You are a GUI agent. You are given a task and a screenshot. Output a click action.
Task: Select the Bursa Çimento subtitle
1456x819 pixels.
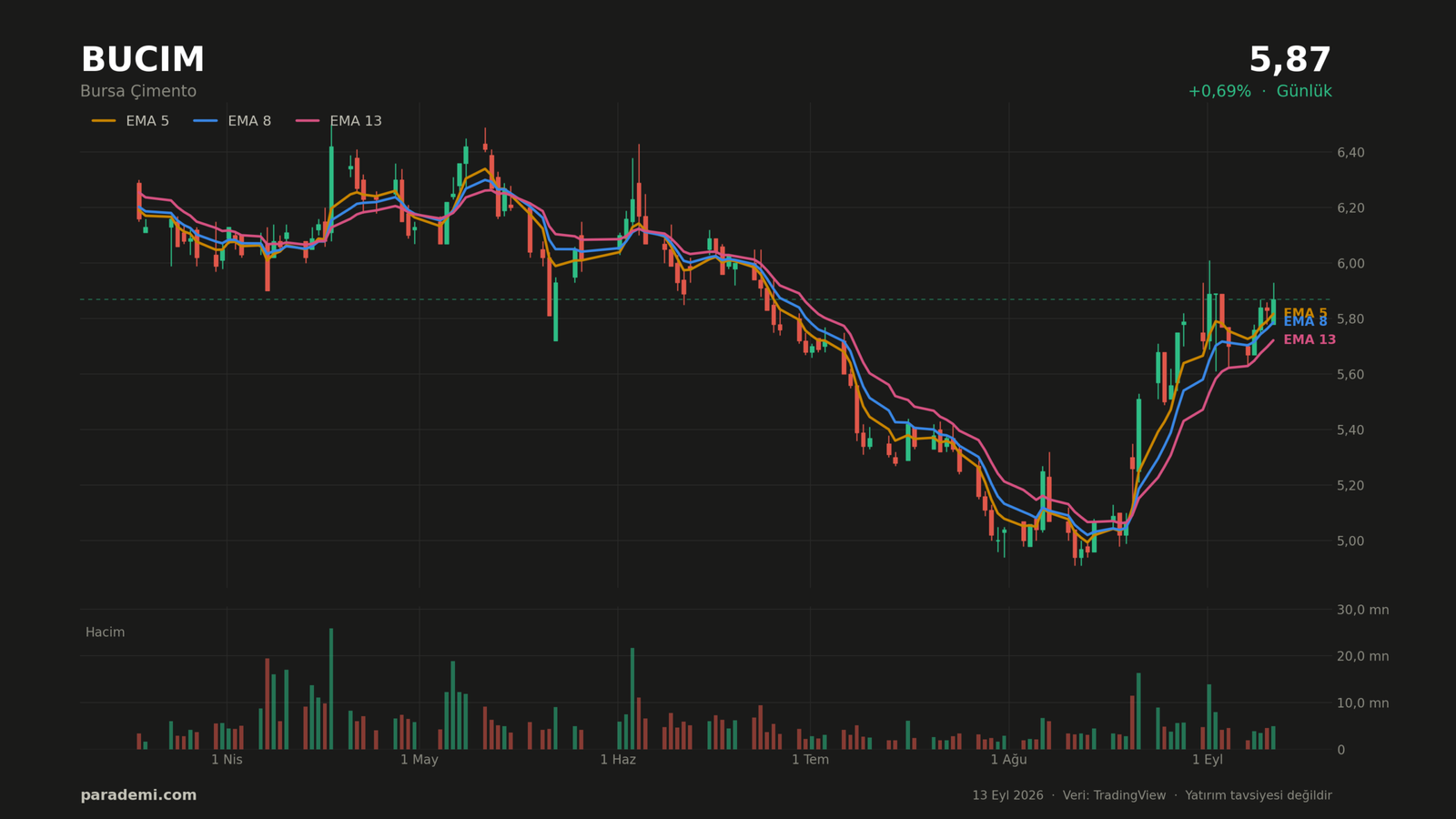pos(138,92)
